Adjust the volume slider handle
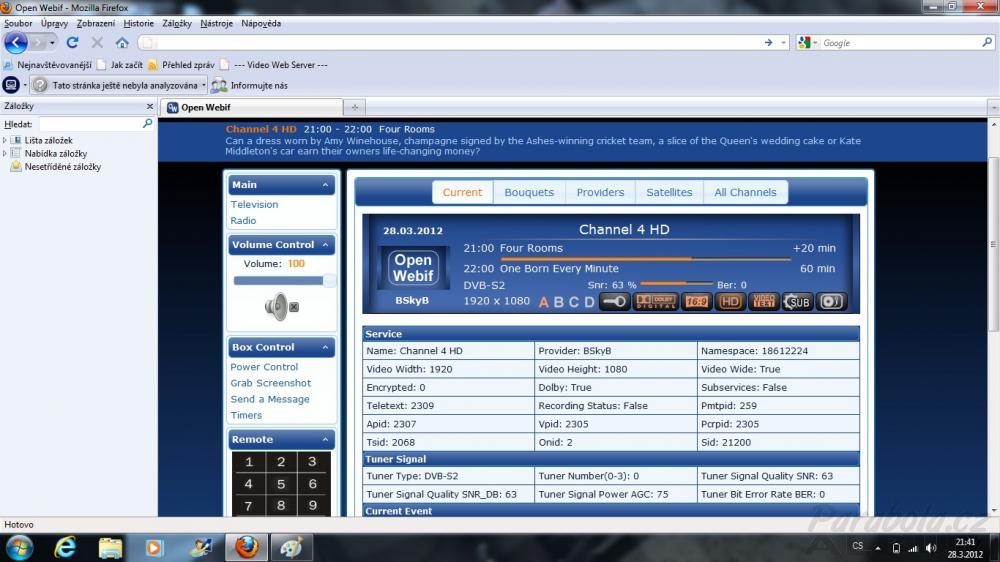The width and height of the screenshot is (1000, 562). [329, 281]
